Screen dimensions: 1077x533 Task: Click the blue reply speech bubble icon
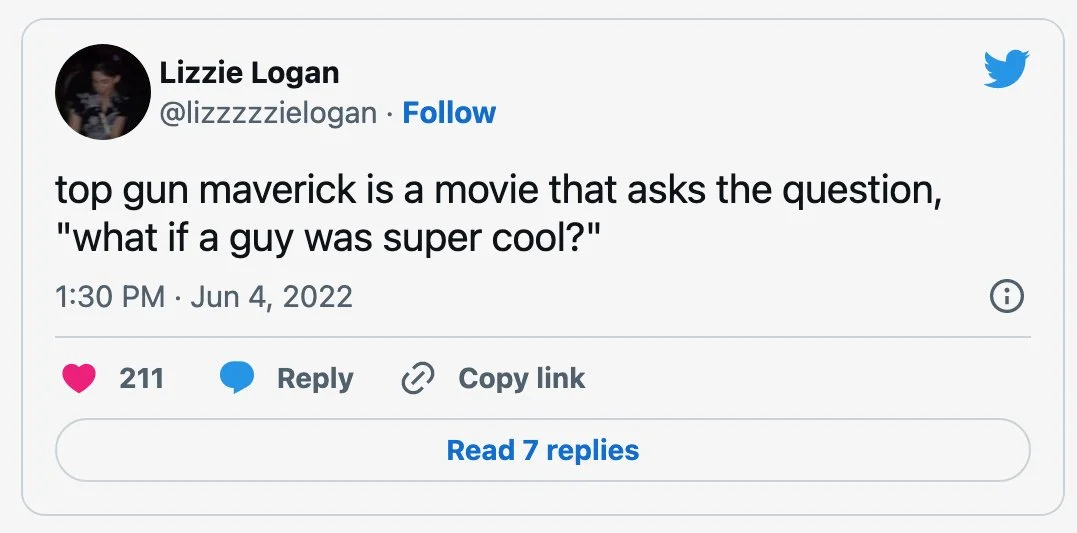tap(237, 378)
